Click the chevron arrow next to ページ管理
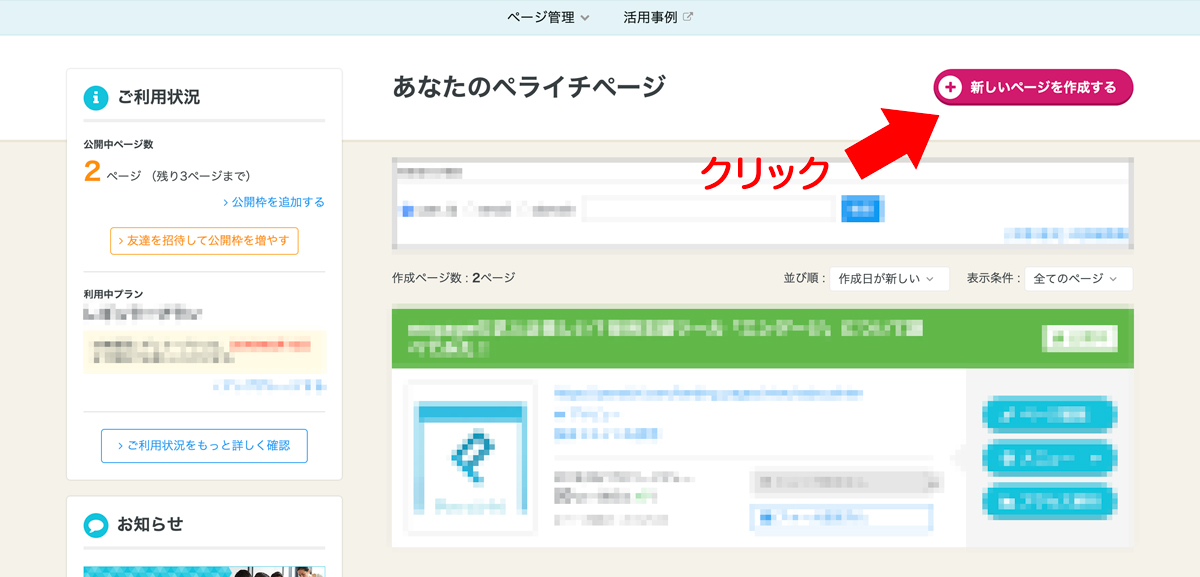Screen dimensions: 1200x577 point(585,18)
